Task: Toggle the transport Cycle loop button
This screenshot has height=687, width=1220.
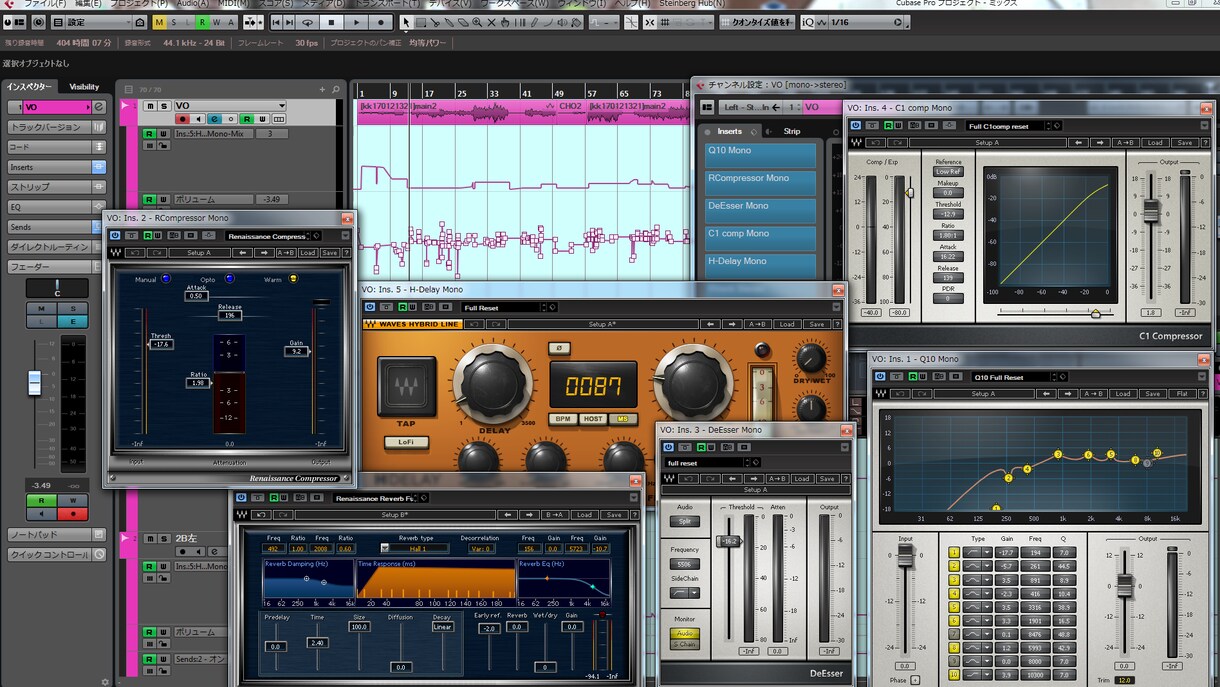Action: click(308, 22)
